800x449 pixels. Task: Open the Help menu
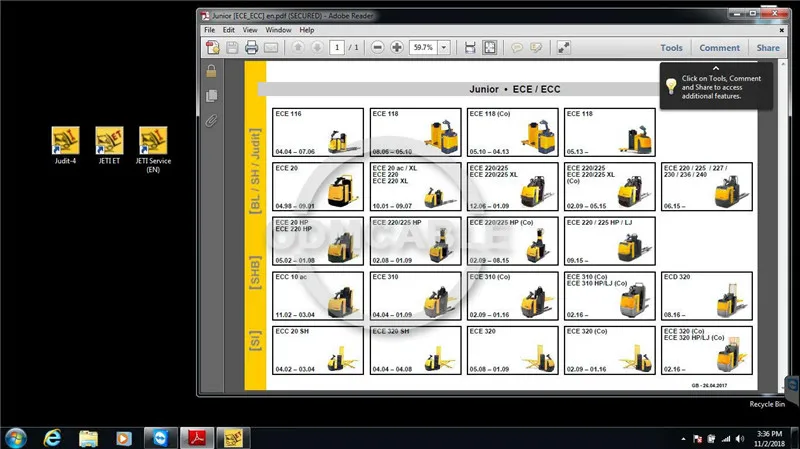click(307, 30)
